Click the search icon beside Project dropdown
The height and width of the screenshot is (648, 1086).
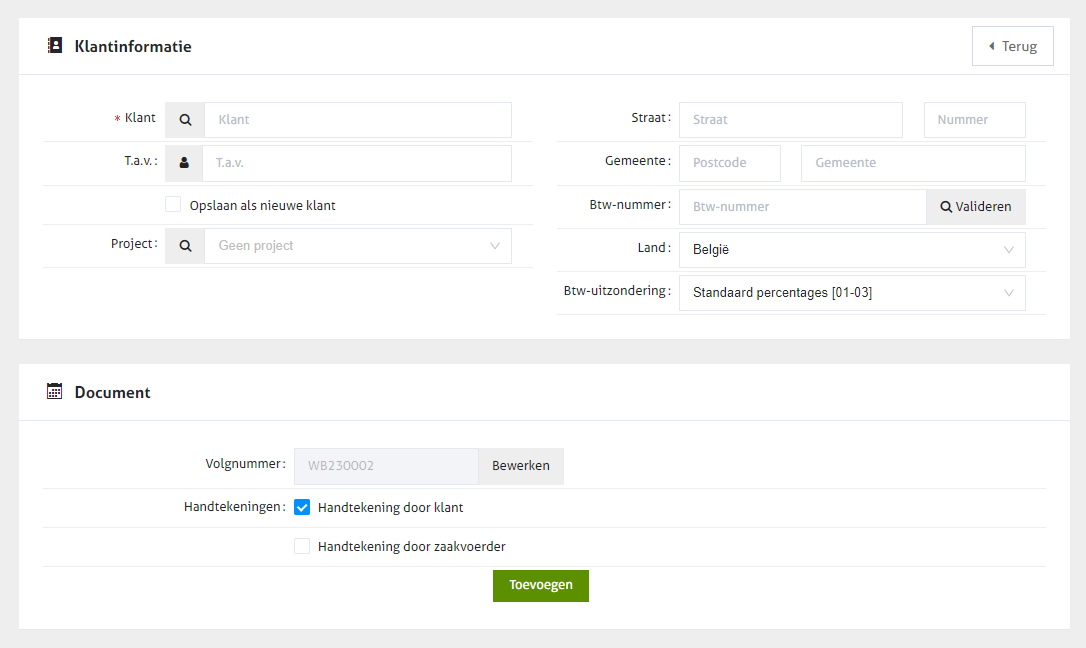click(185, 246)
